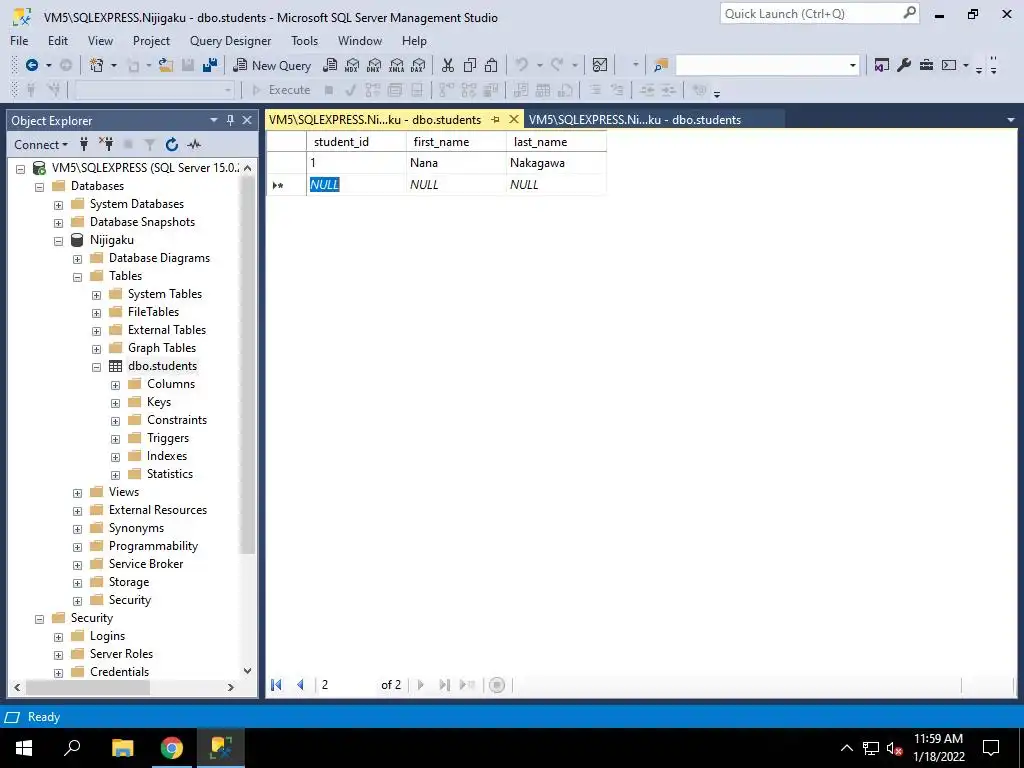Open the File menu

(19, 40)
